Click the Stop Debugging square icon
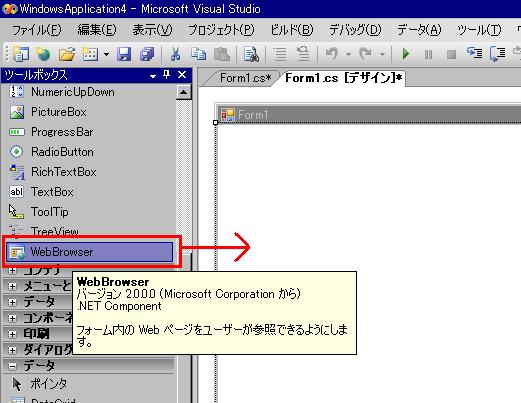Image resolution: width=521 pixels, height=403 pixels. [451, 54]
